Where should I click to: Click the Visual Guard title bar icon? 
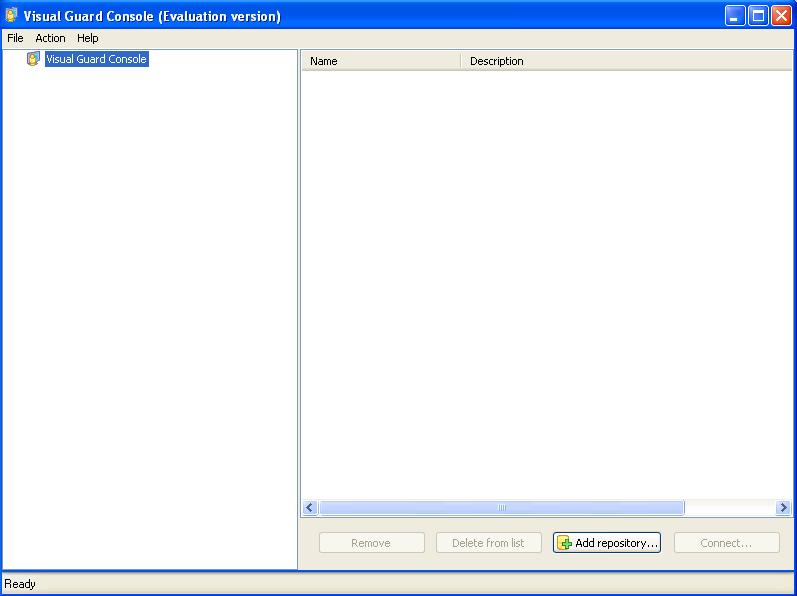(x=12, y=16)
